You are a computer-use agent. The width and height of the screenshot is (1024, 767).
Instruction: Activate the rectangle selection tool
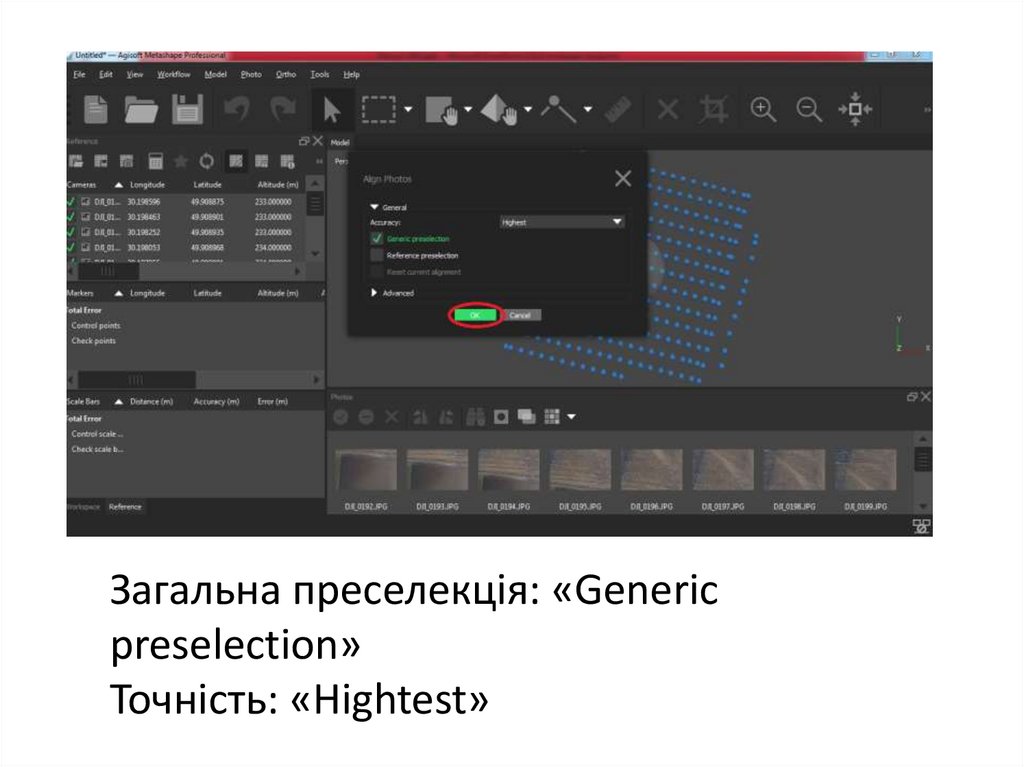pos(379,110)
